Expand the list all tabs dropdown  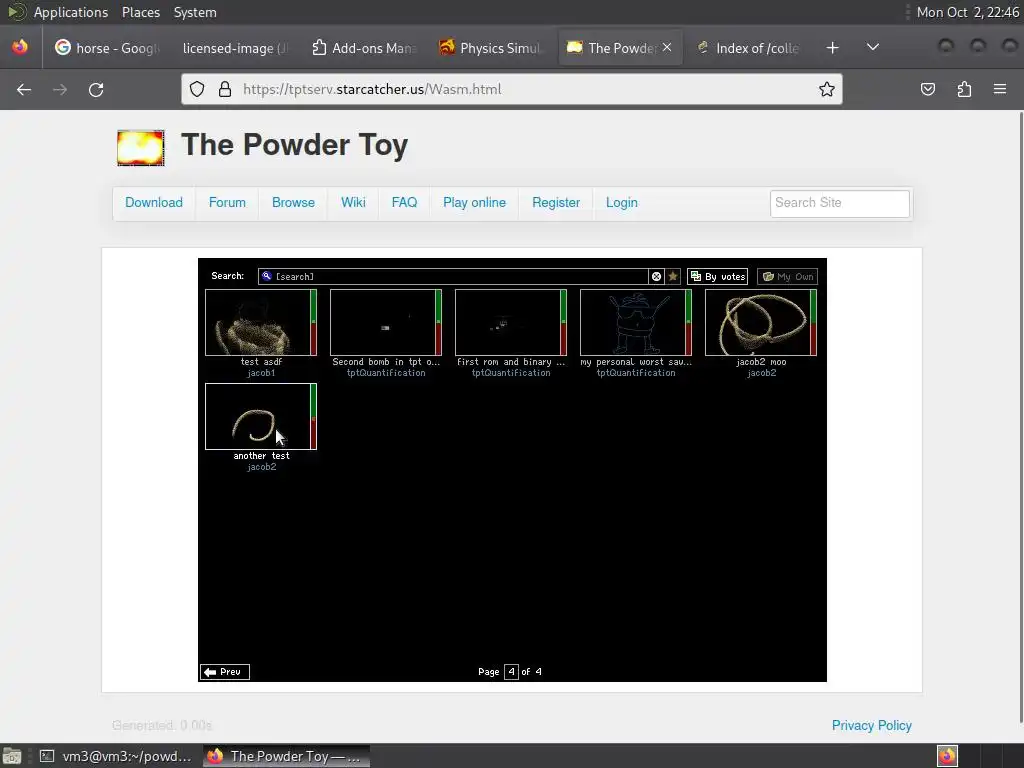pyautogui.click(x=872, y=47)
